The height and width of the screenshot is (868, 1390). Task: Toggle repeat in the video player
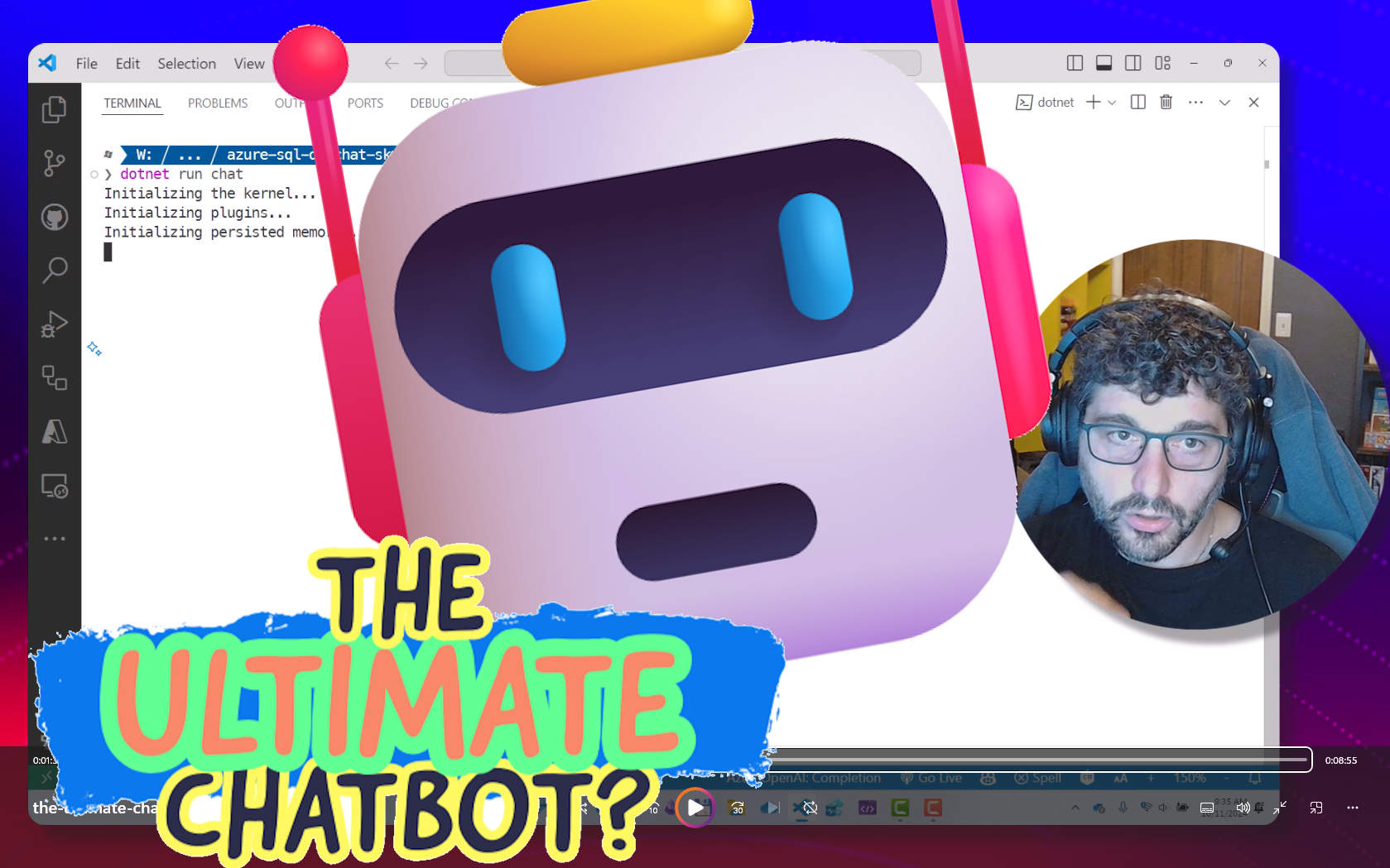(x=810, y=808)
